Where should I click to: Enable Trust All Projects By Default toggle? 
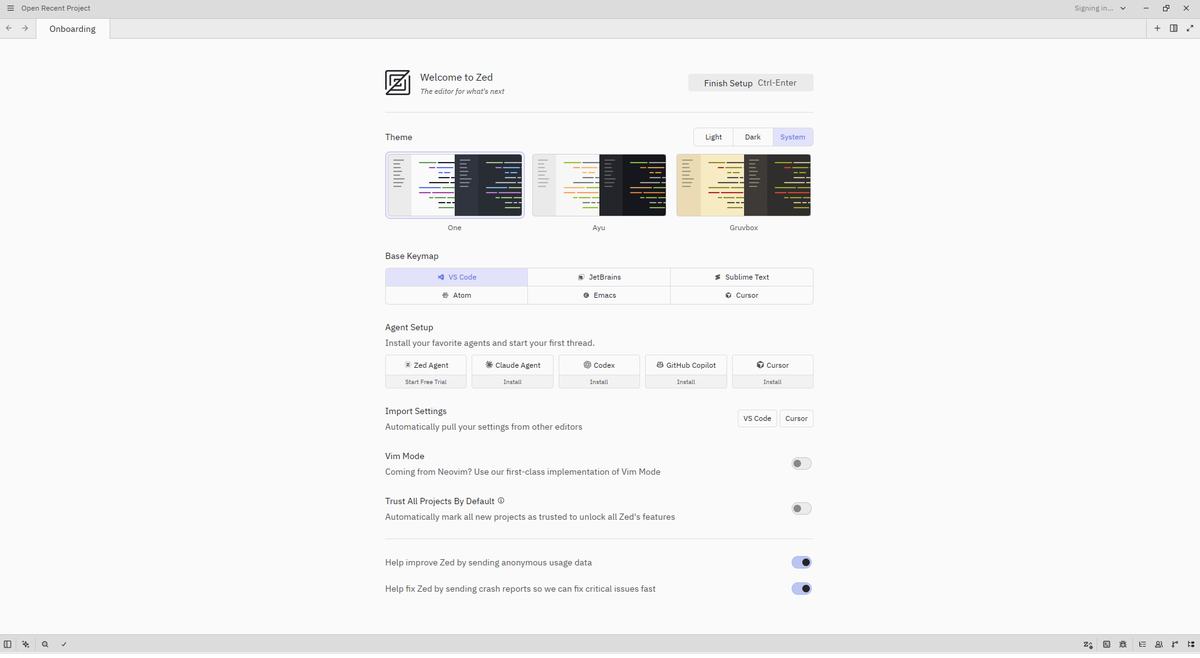click(801, 508)
